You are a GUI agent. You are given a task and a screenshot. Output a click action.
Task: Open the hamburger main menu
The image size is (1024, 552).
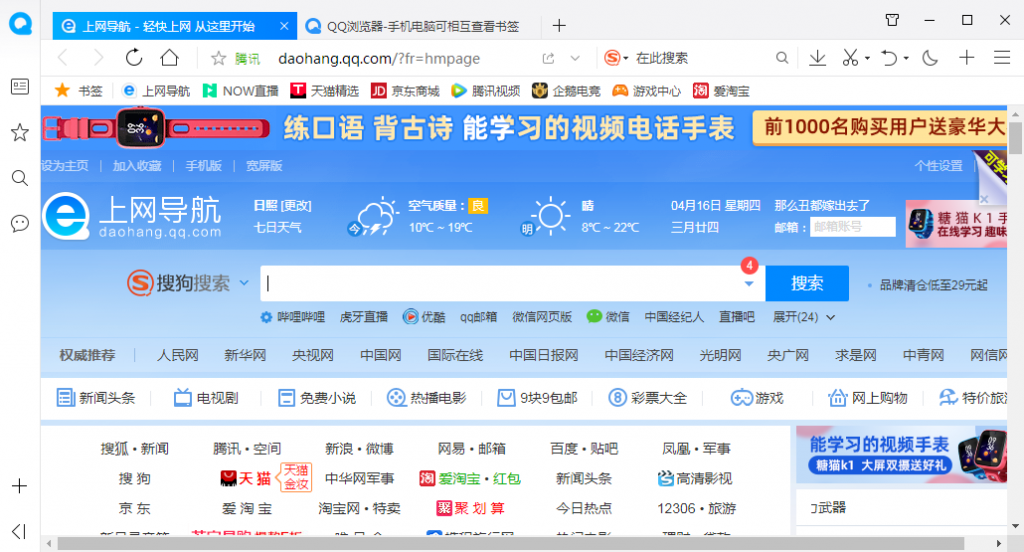pyautogui.click(x=1001, y=58)
